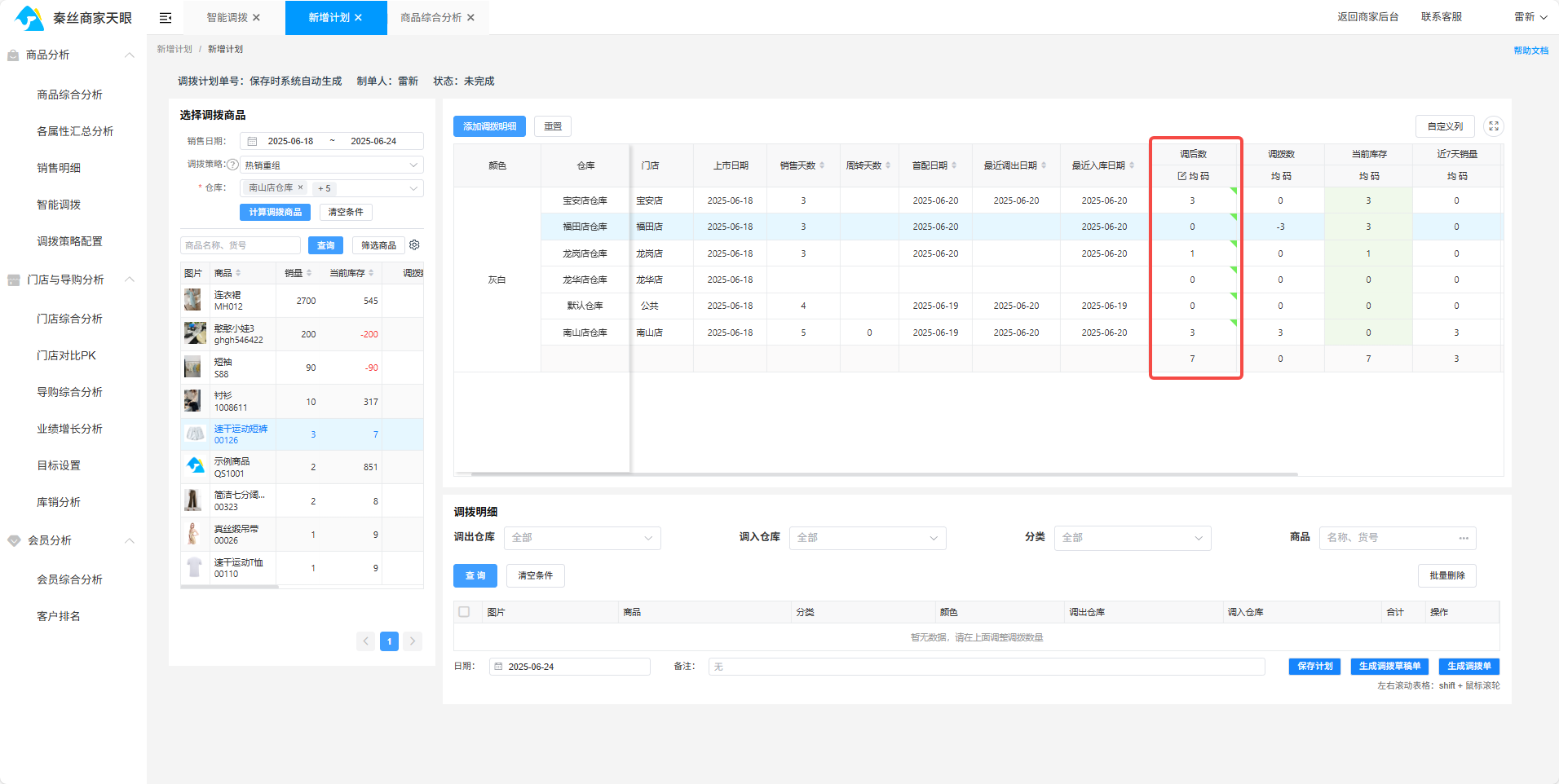This screenshot has height=784, width=1559.
Task: Open the 仓库 multi-select dropdown
Action: [x=331, y=188]
